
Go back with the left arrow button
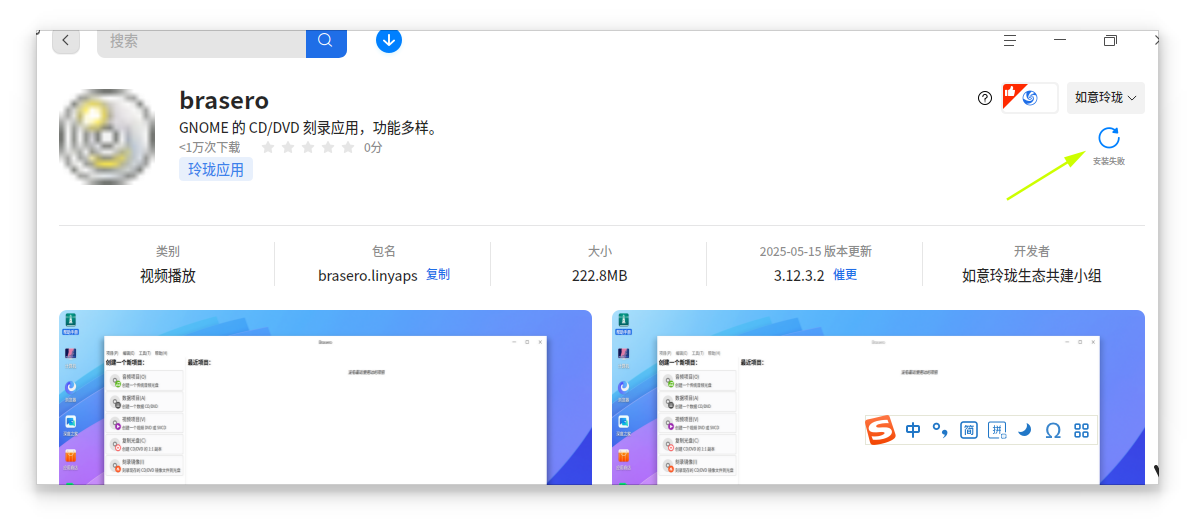[66, 40]
